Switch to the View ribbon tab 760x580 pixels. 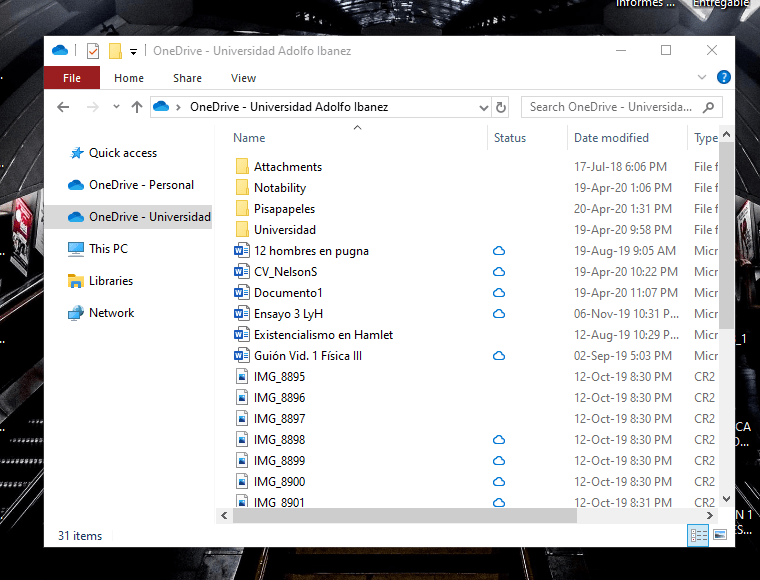point(243,78)
